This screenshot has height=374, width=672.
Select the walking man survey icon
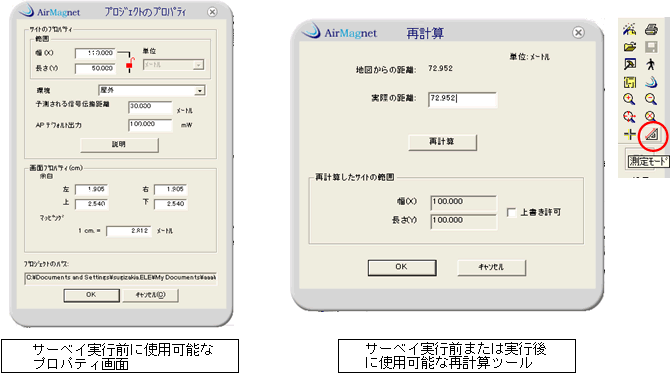(x=651, y=64)
